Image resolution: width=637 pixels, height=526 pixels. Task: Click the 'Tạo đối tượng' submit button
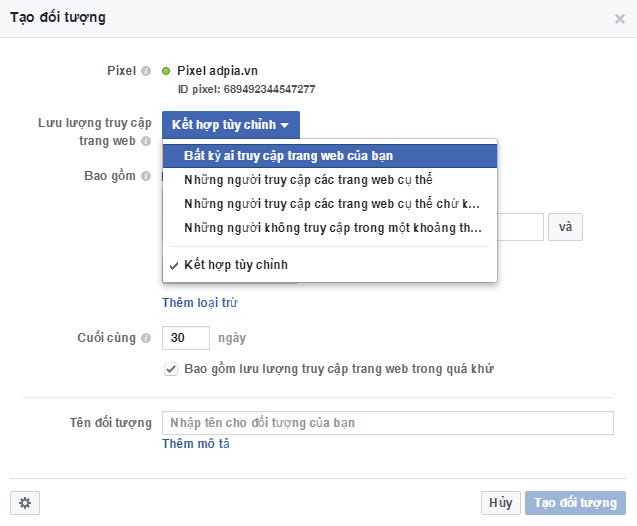coord(575,503)
